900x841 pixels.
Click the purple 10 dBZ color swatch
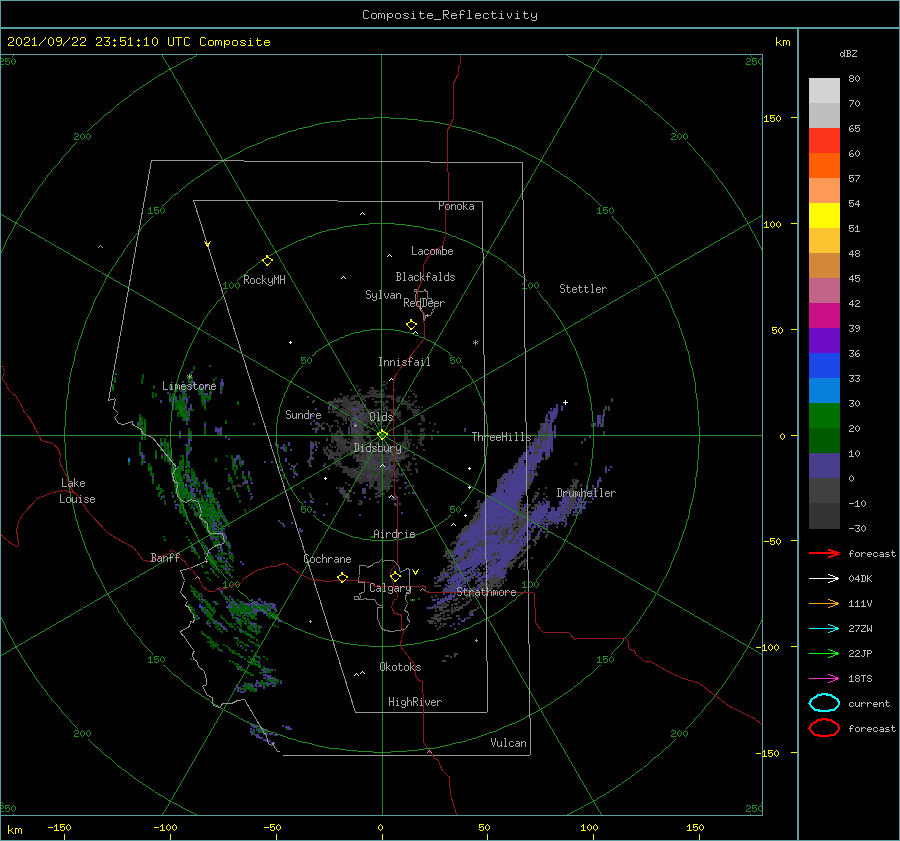click(x=824, y=466)
